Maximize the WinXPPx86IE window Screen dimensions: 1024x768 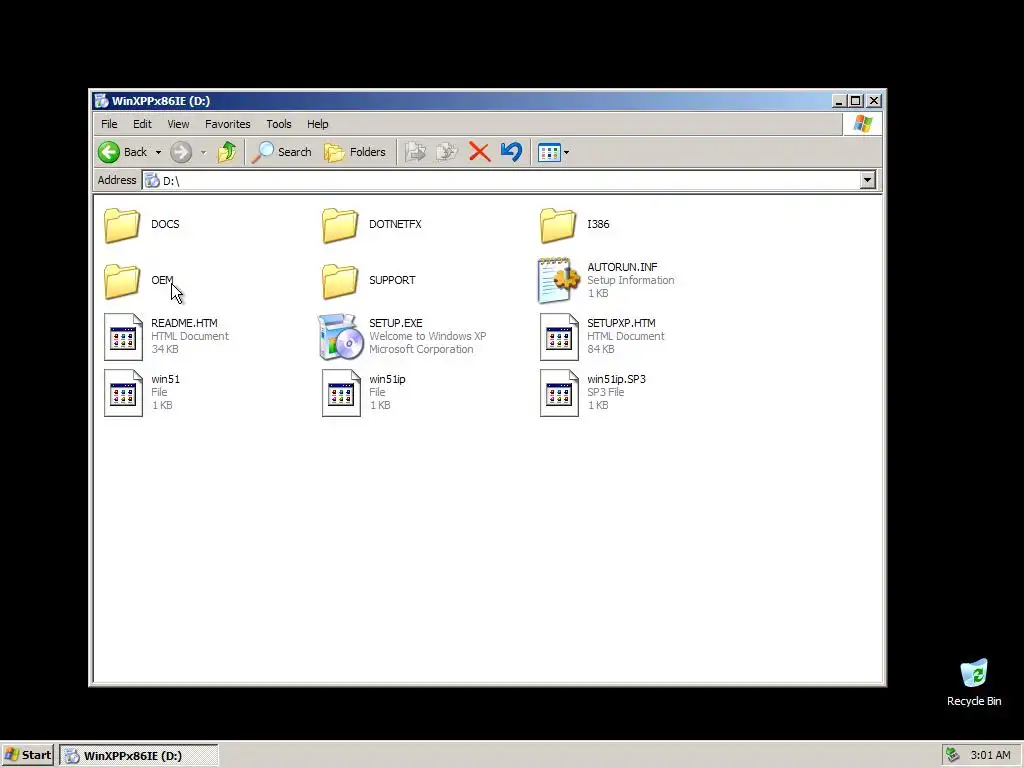click(x=856, y=101)
